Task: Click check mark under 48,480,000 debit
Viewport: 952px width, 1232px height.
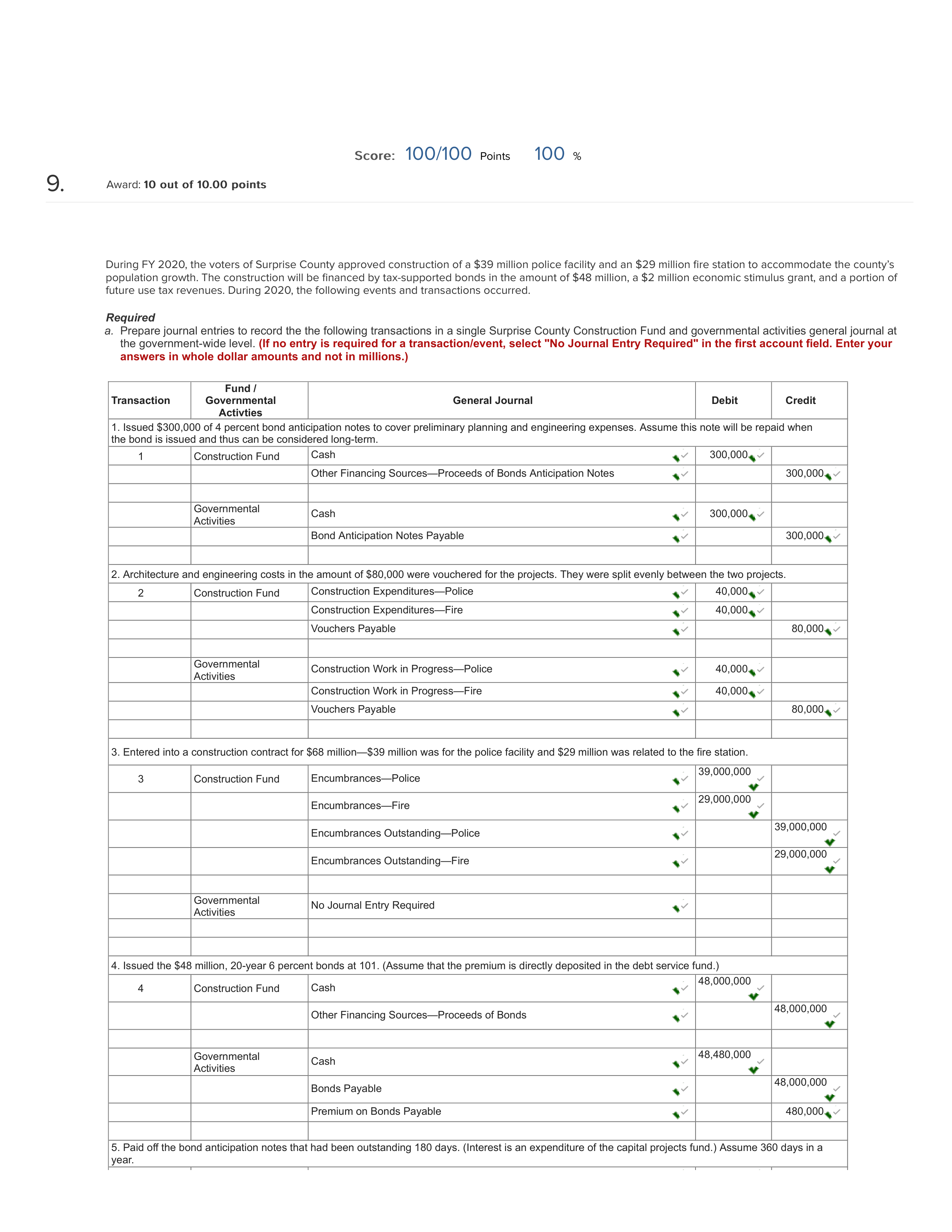Action: [x=753, y=1070]
